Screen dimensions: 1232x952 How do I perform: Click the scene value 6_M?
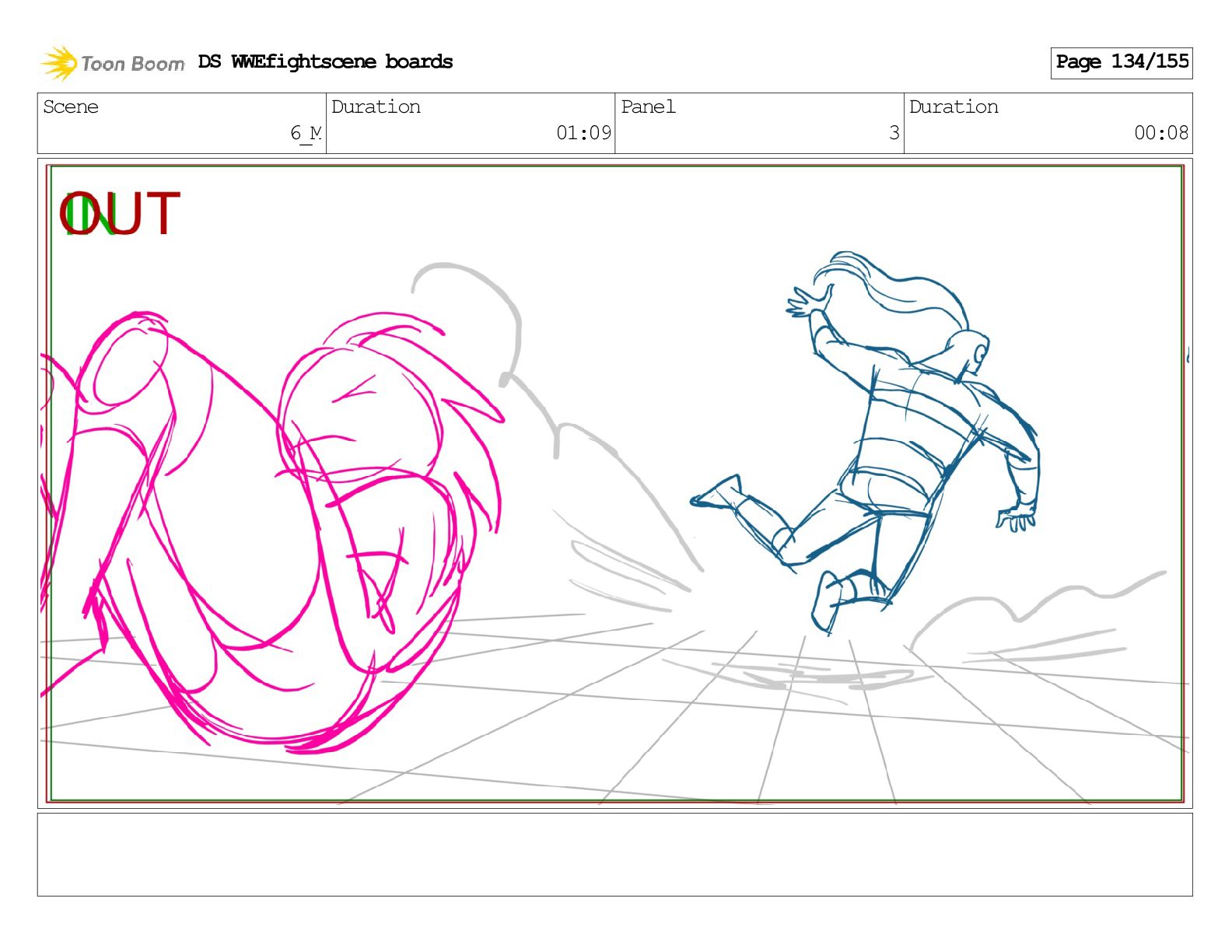(x=306, y=133)
